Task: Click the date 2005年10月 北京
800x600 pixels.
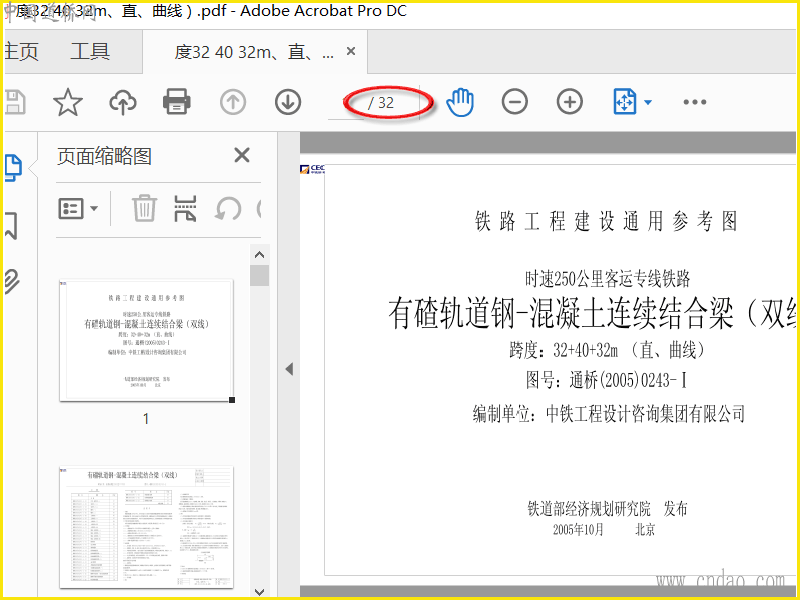Action: point(604,530)
